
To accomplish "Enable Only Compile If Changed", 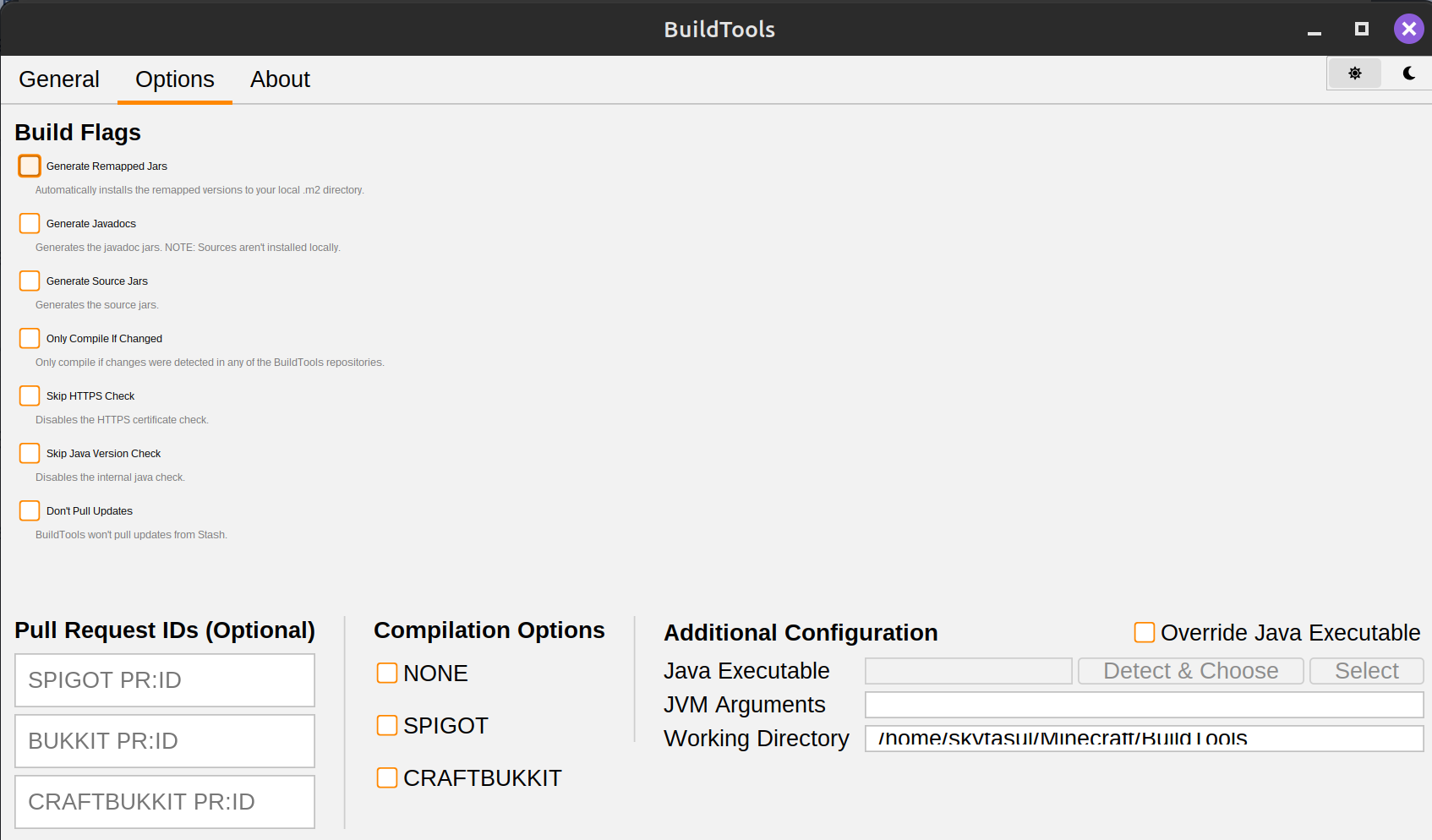I will coord(30,338).
